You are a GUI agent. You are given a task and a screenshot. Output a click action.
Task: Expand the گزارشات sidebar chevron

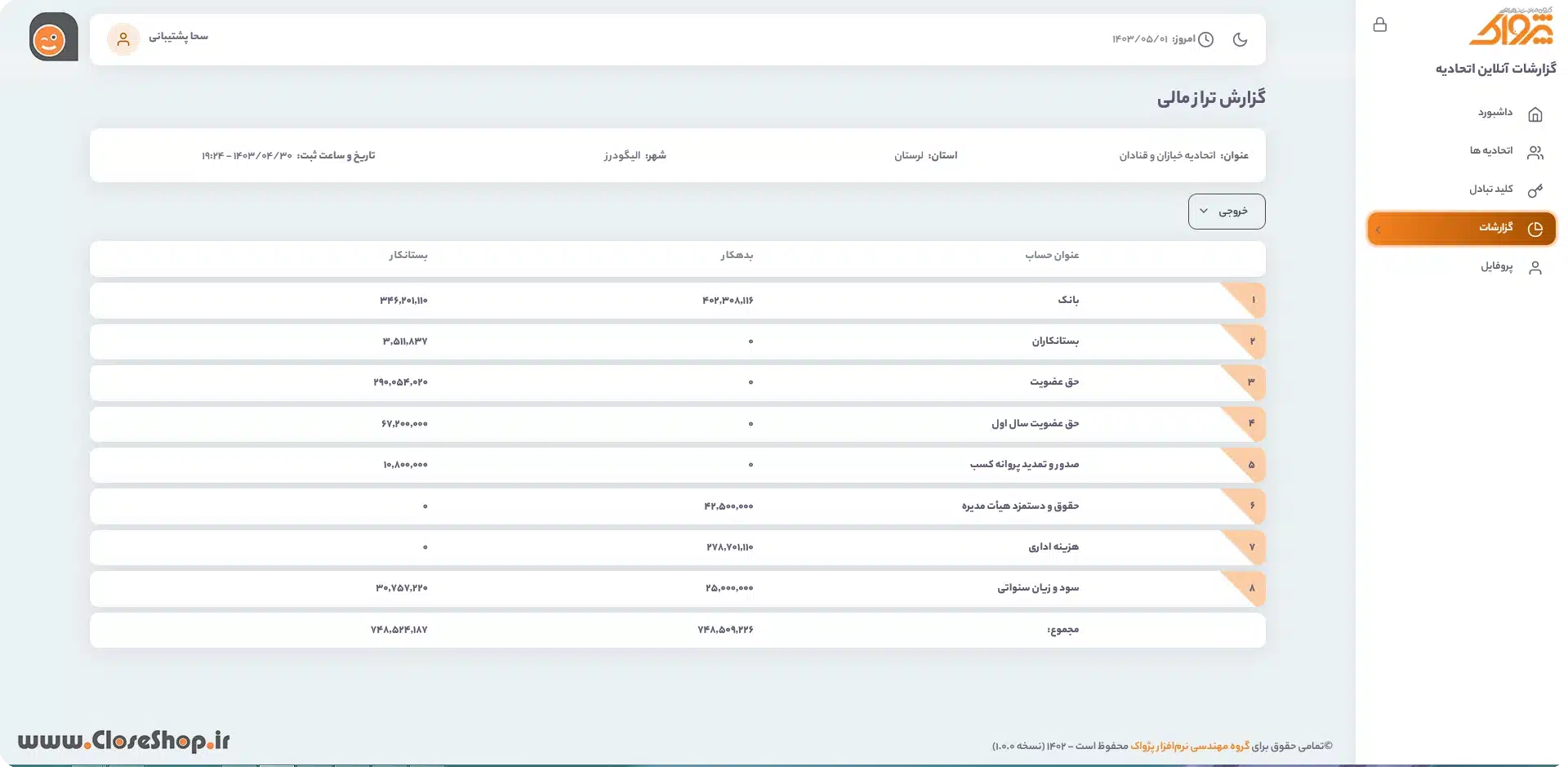1379,230
